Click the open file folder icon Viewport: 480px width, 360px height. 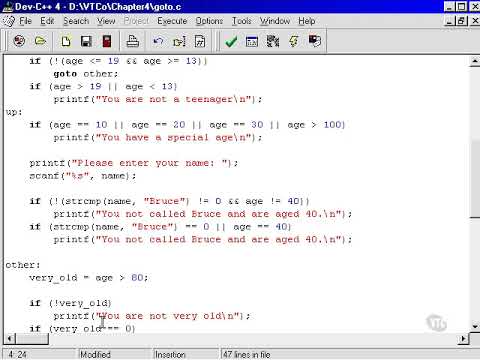[40, 41]
